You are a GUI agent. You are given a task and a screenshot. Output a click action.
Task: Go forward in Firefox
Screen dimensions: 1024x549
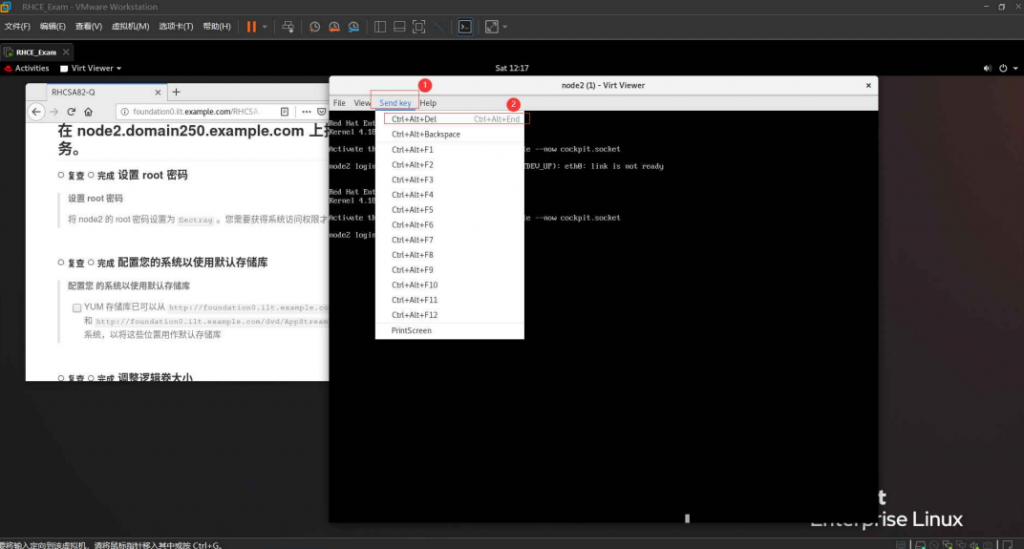tap(54, 112)
